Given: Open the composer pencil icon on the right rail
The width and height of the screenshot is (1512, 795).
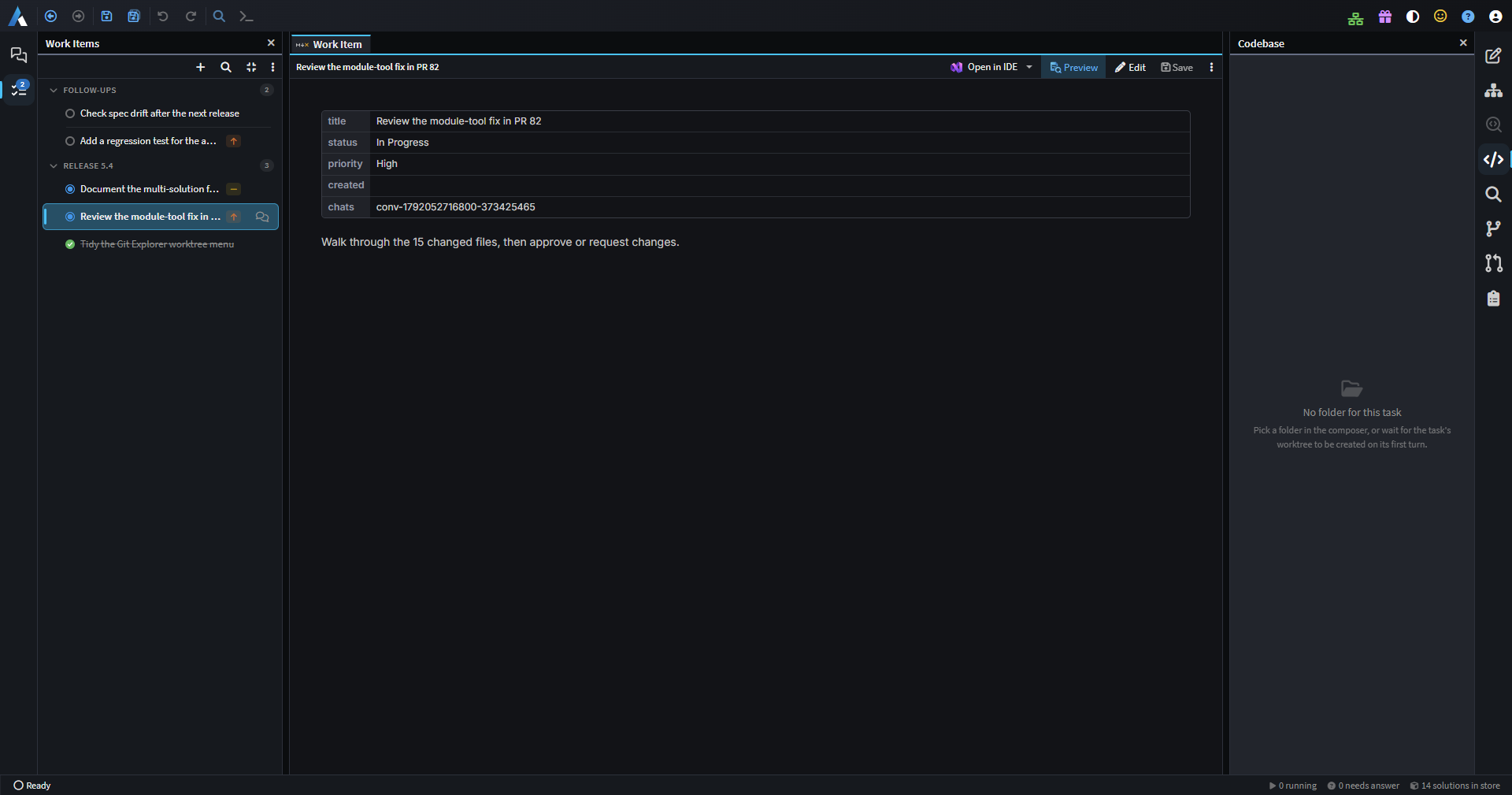Looking at the screenshot, I should (1493, 55).
